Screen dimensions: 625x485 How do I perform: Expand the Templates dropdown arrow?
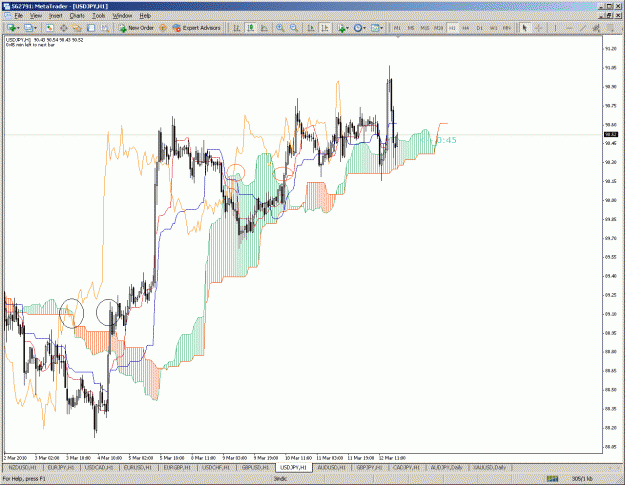pyautogui.click(x=381, y=28)
